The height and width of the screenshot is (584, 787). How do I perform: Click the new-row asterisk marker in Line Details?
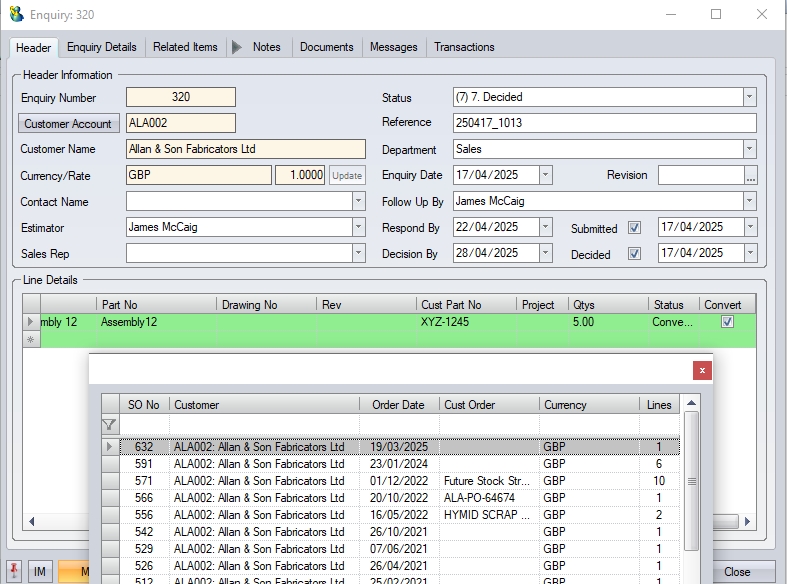tap(30, 340)
